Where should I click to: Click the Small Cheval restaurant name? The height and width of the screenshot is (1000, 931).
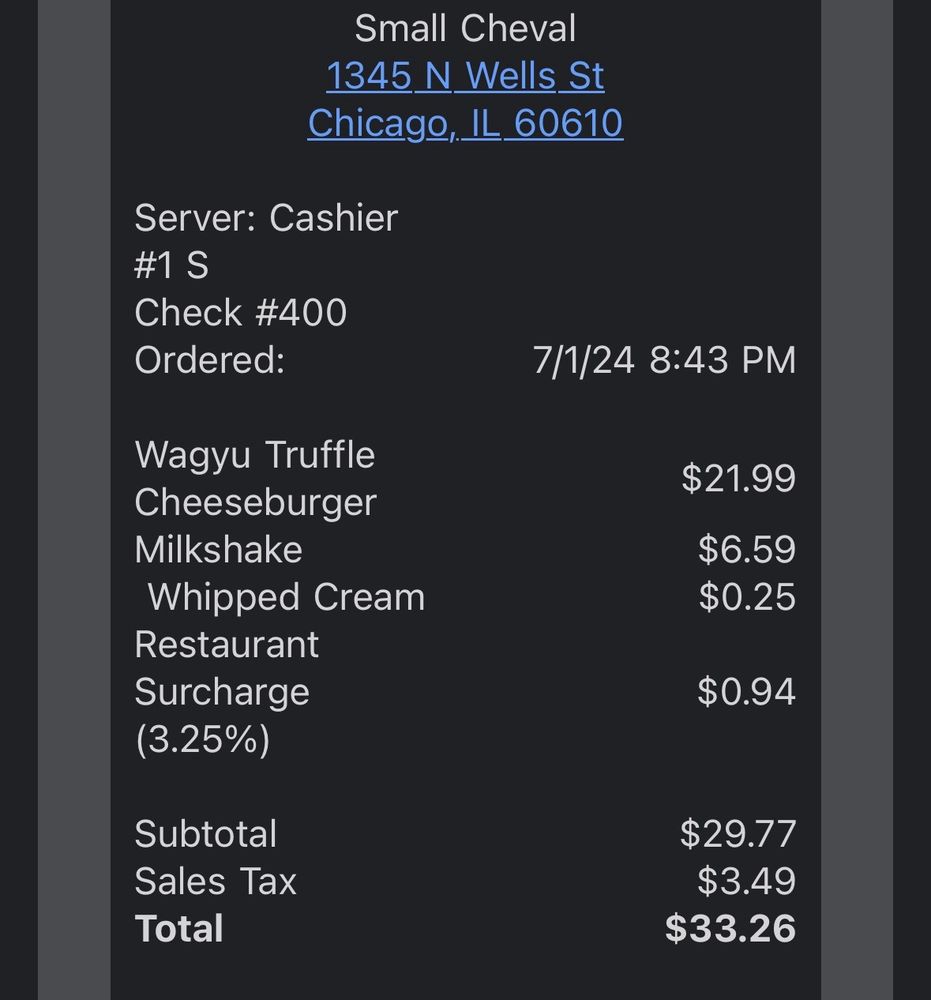[465, 29]
